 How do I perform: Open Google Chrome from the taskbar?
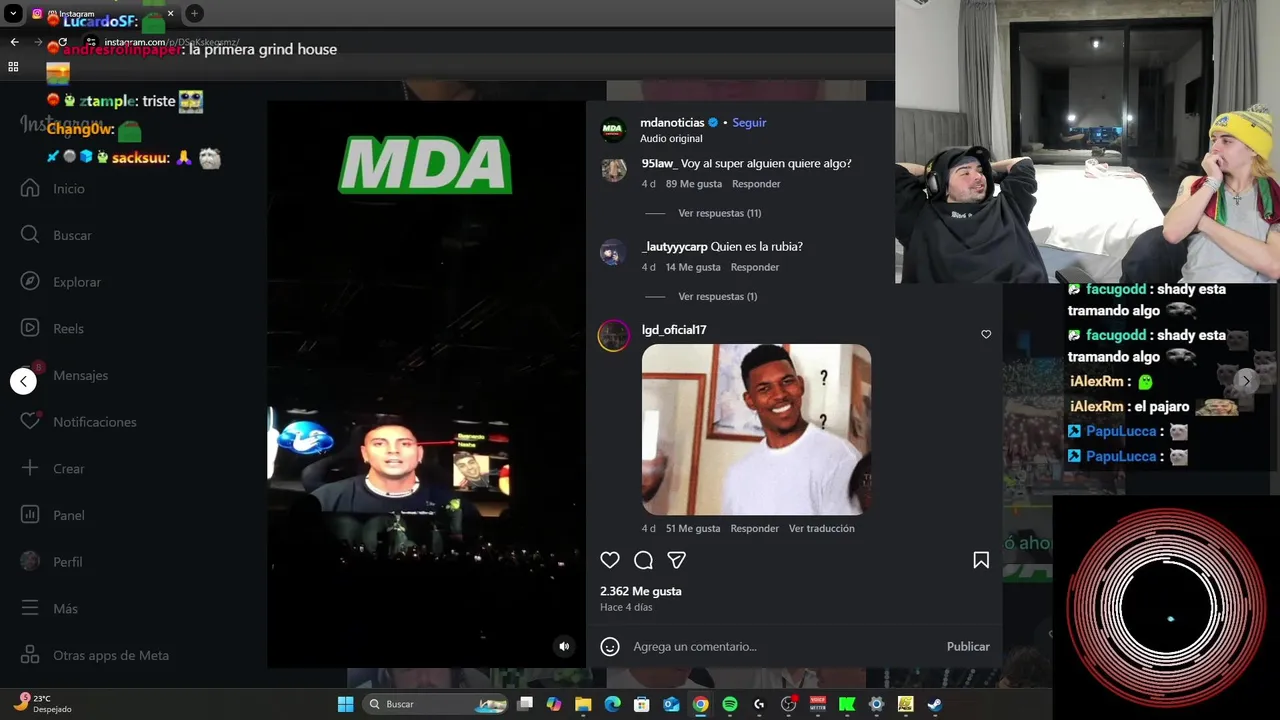(x=700, y=704)
